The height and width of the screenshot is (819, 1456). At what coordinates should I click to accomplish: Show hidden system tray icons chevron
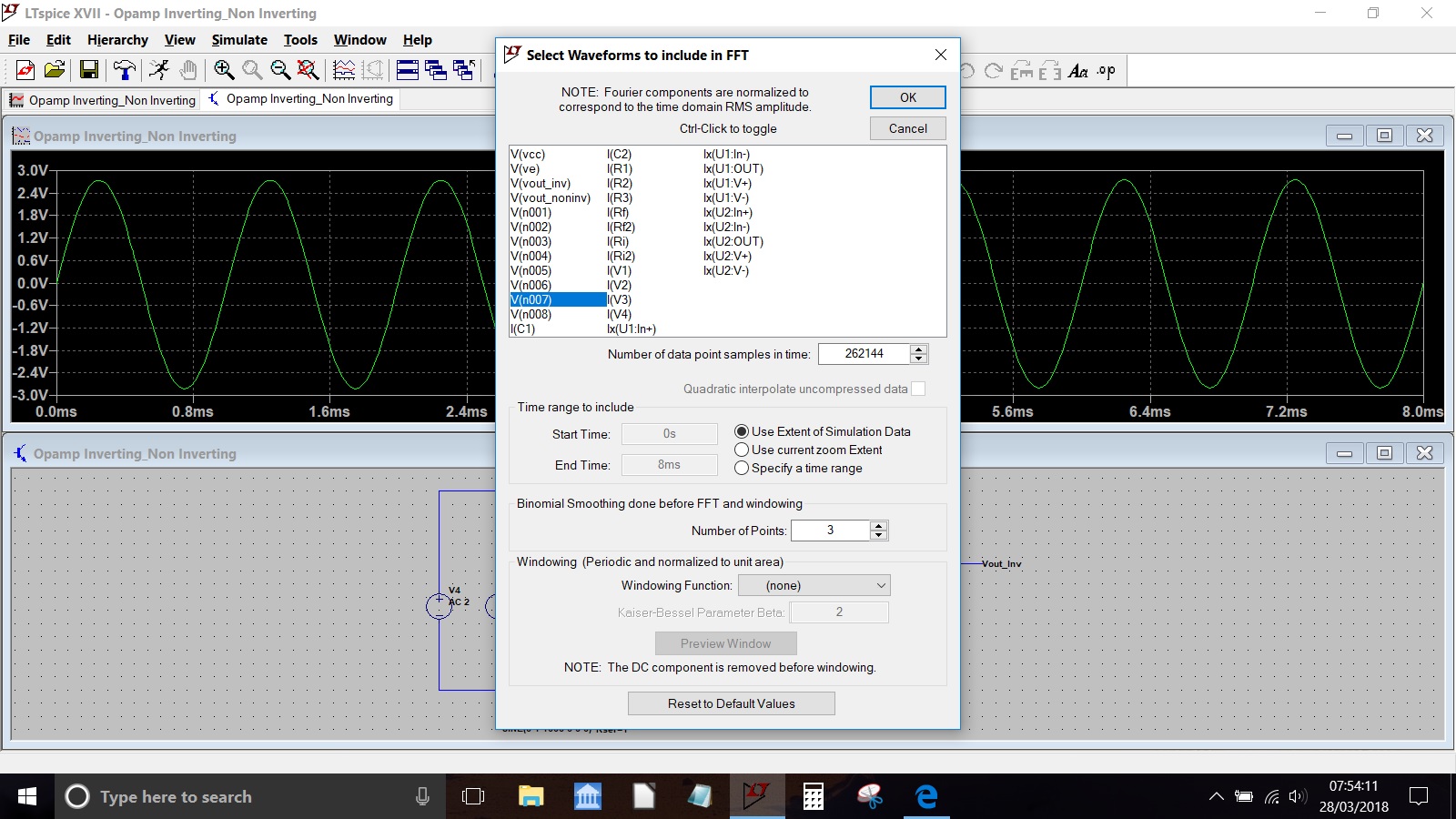point(1216,796)
